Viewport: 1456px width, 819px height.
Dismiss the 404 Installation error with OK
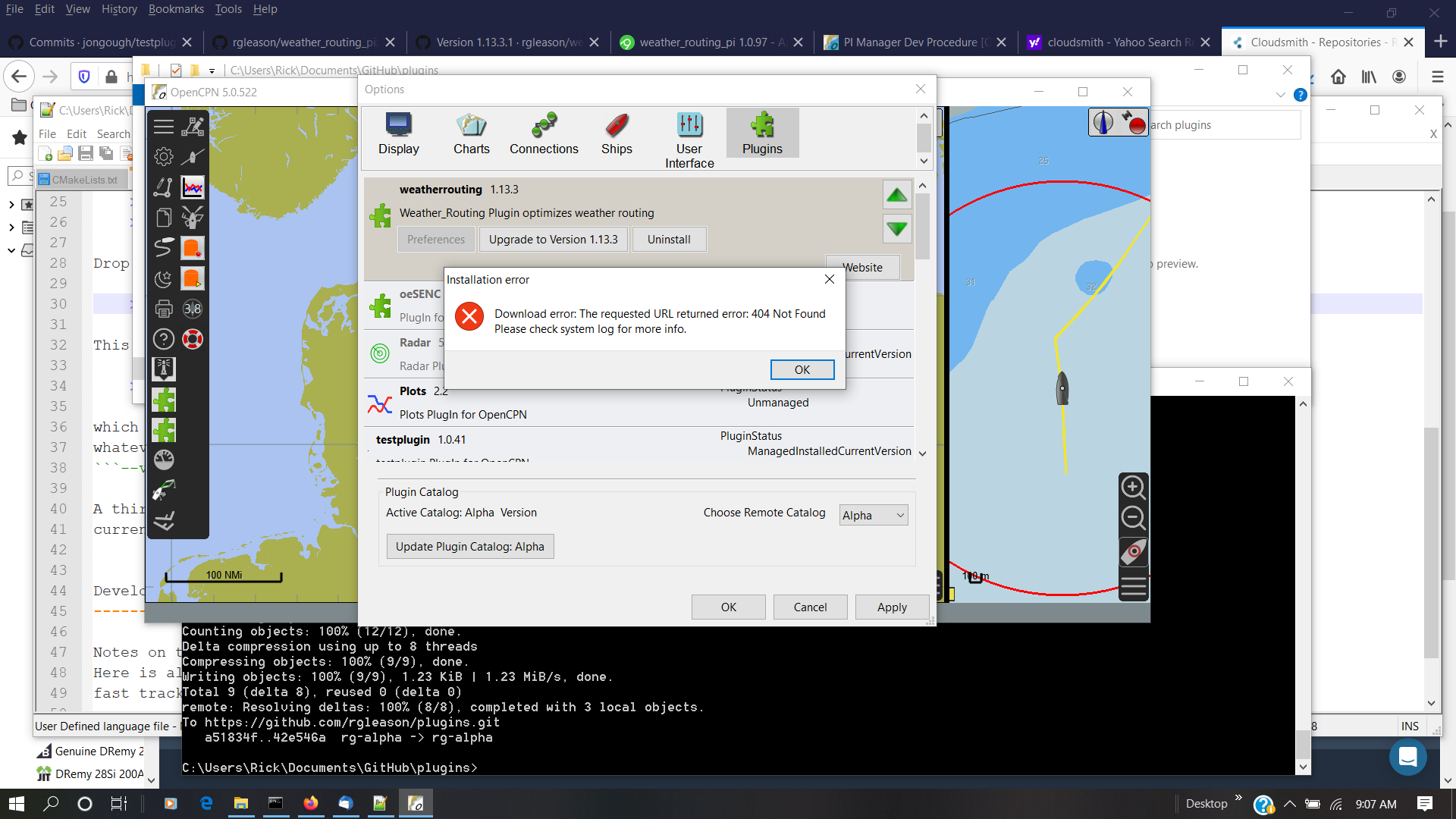(802, 369)
